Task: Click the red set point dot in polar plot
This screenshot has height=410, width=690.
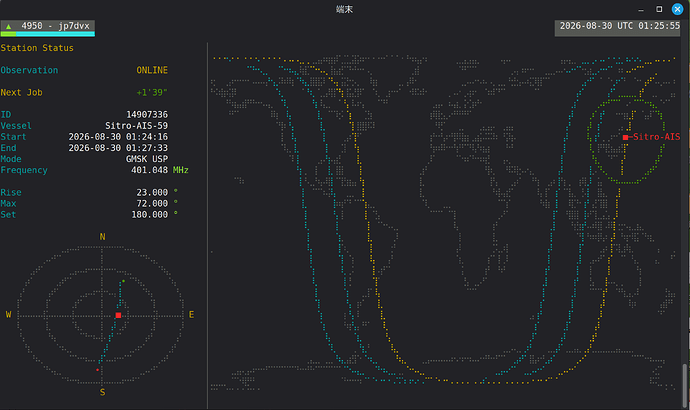Action: click(x=97, y=370)
